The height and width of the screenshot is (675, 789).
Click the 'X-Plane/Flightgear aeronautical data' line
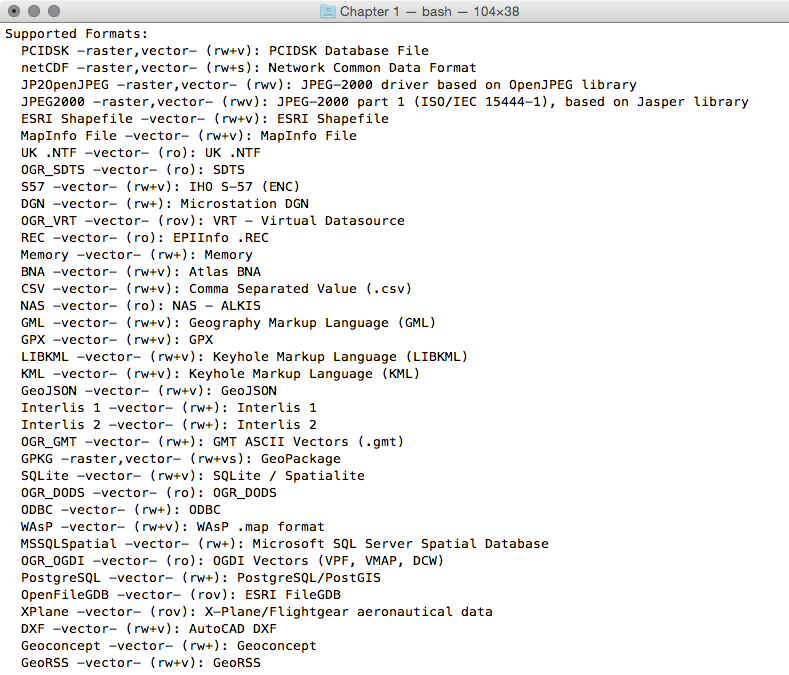(256, 612)
